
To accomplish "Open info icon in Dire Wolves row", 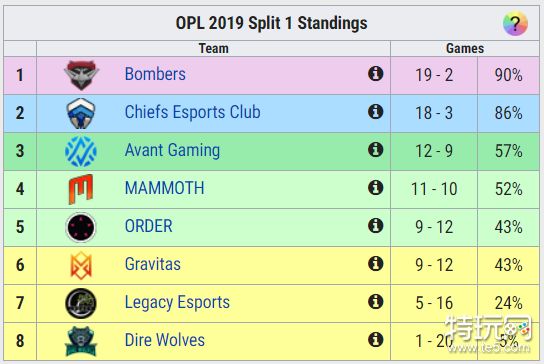I will pos(375,340).
